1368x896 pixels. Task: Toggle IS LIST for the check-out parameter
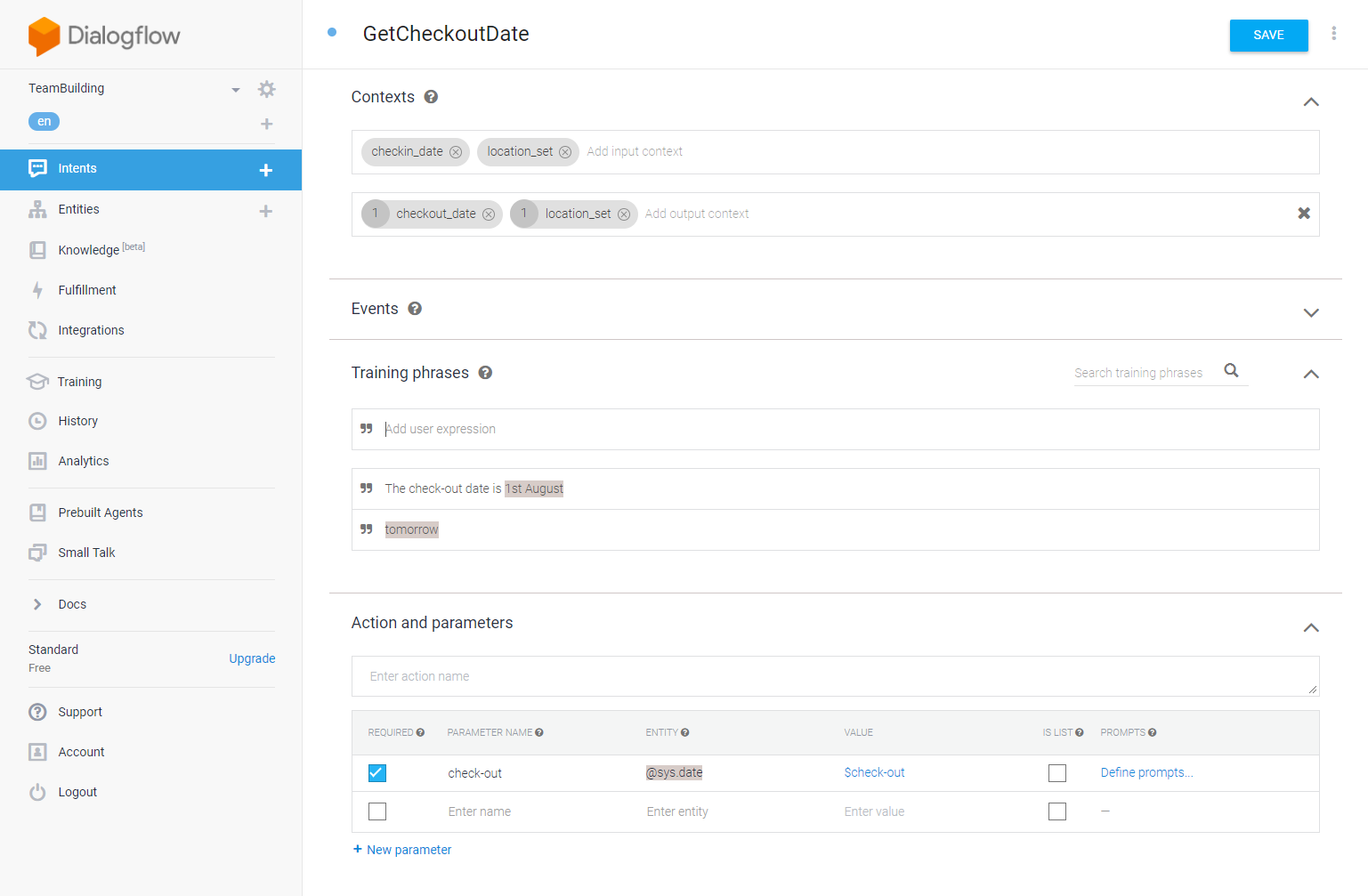1056,773
